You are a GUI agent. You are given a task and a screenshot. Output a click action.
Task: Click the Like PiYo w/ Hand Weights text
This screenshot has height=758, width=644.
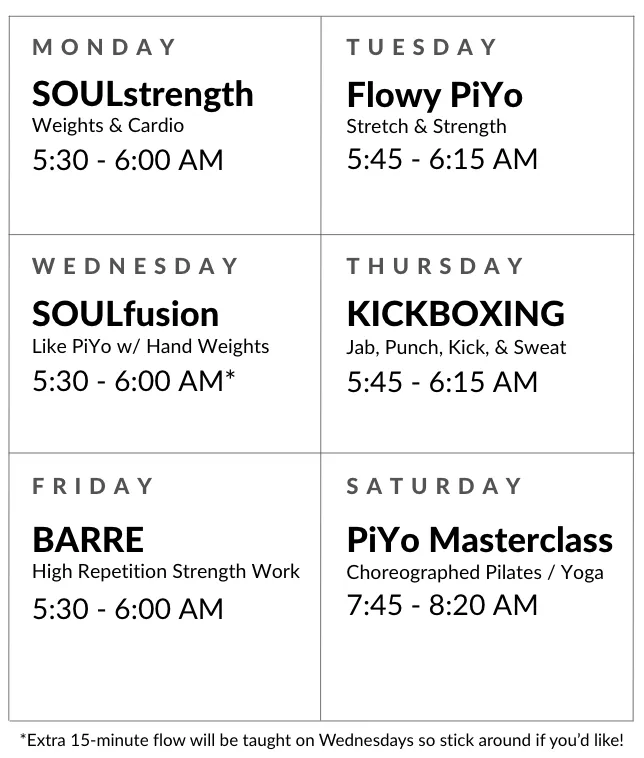[x=150, y=346]
